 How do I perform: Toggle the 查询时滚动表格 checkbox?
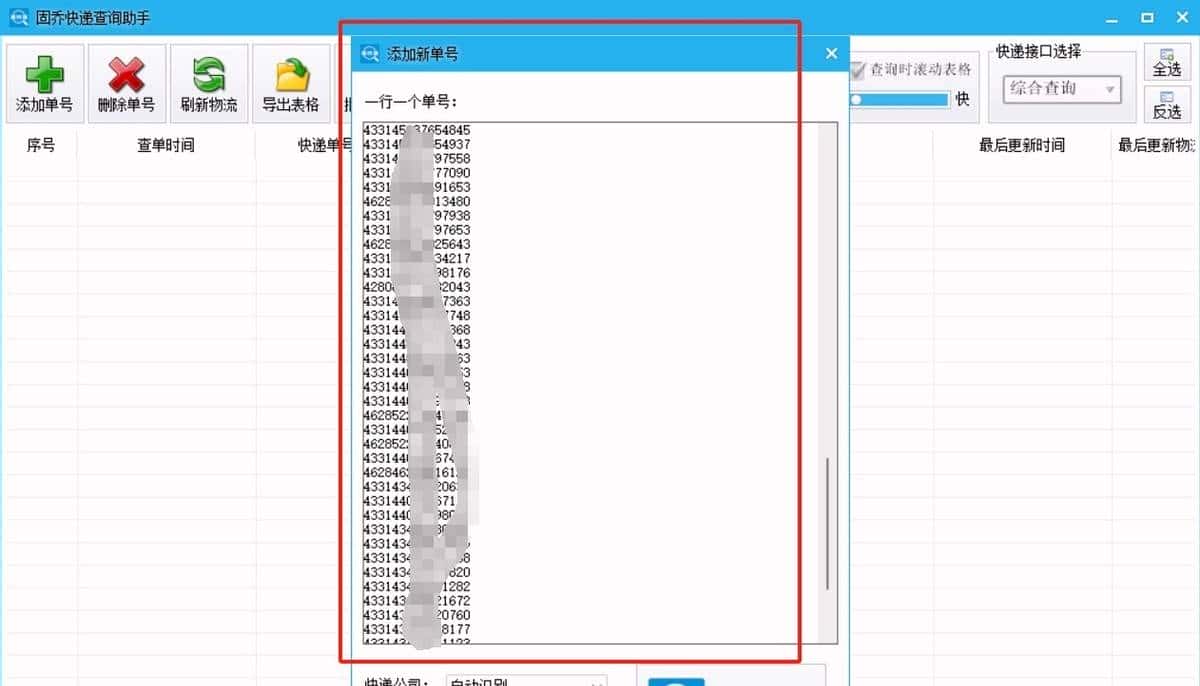pyautogui.click(x=858, y=70)
